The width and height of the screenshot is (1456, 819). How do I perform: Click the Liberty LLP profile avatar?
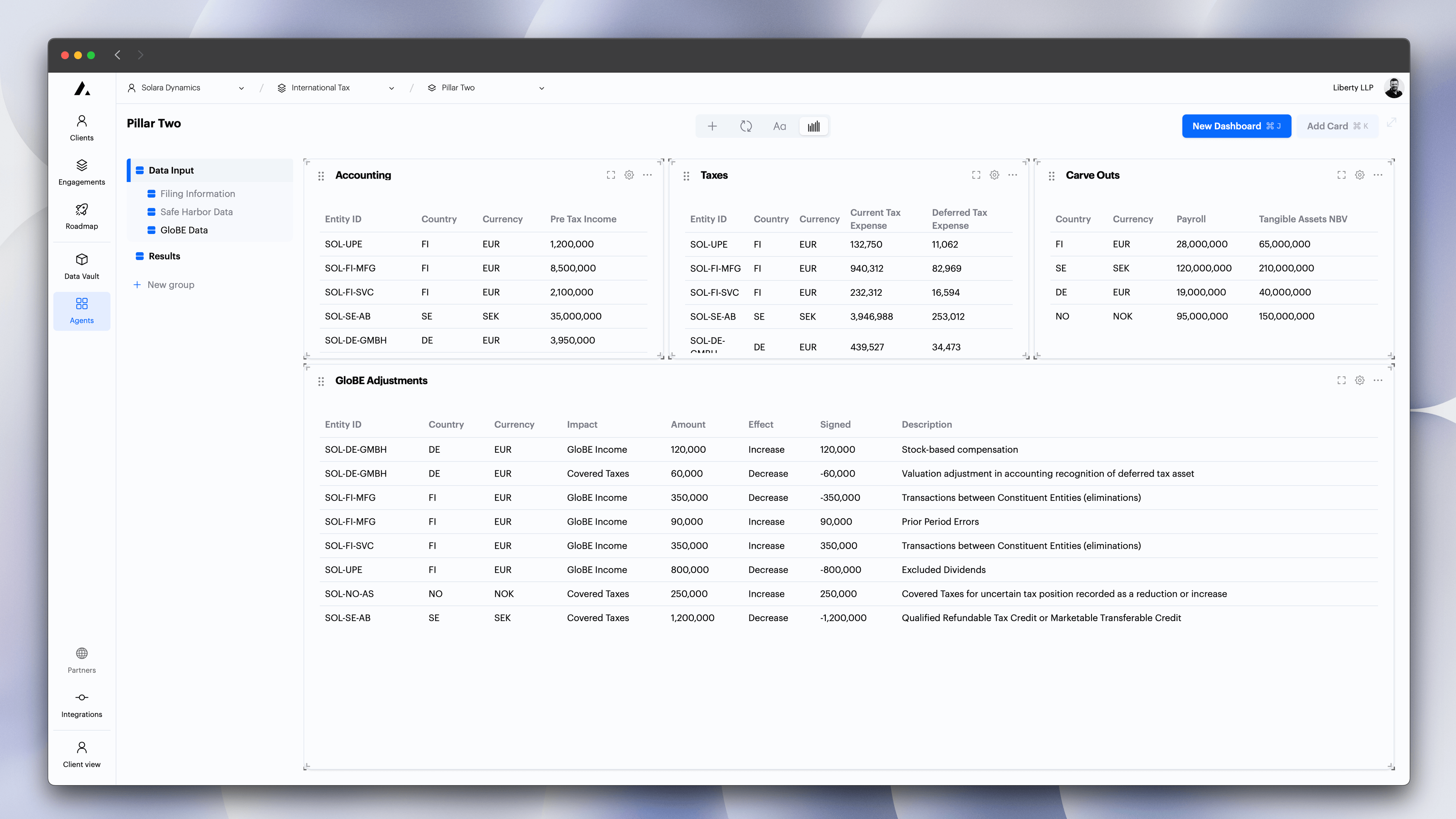pos(1393,88)
